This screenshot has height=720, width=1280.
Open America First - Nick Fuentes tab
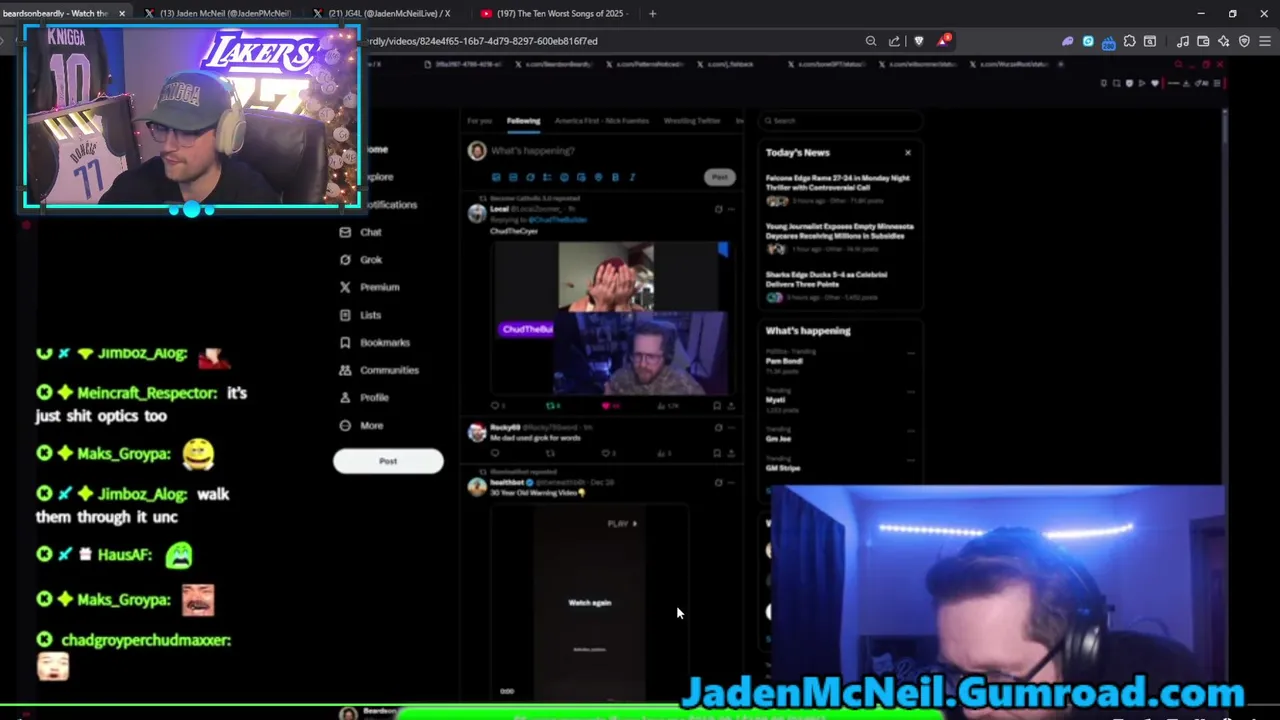pyautogui.click(x=602, y=121)
